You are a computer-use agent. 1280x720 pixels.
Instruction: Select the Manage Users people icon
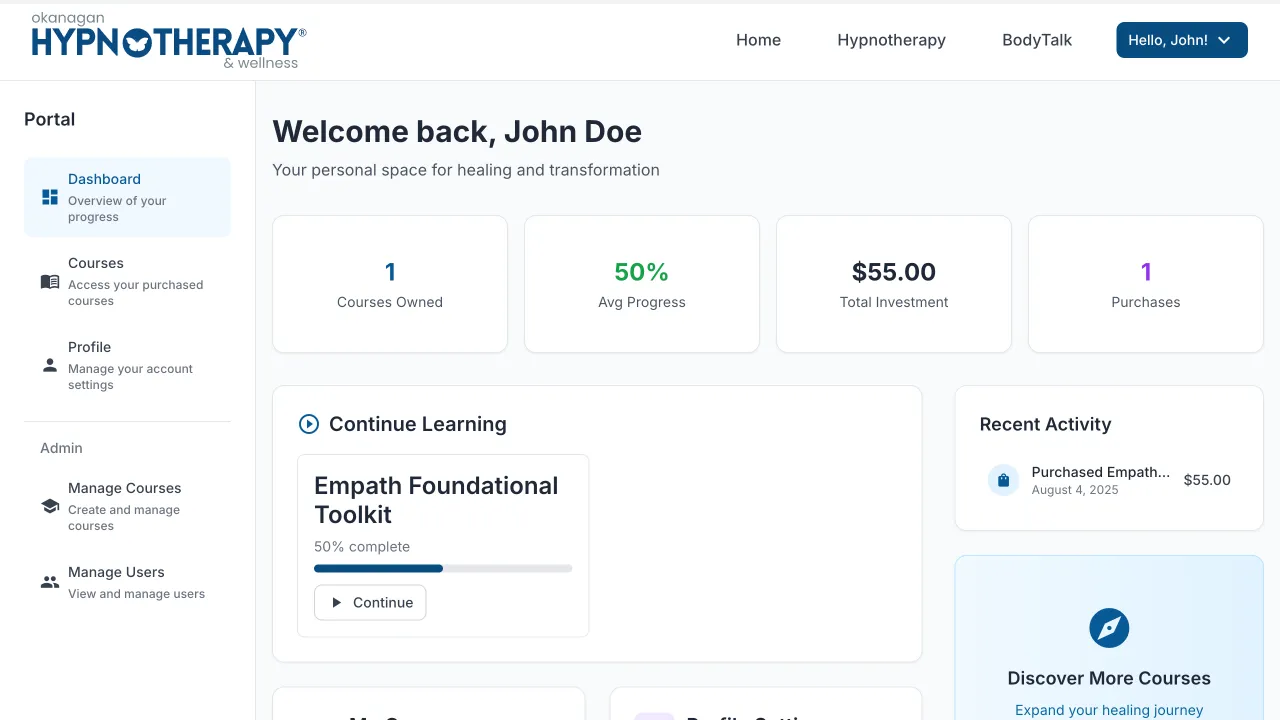click(49, 582)
